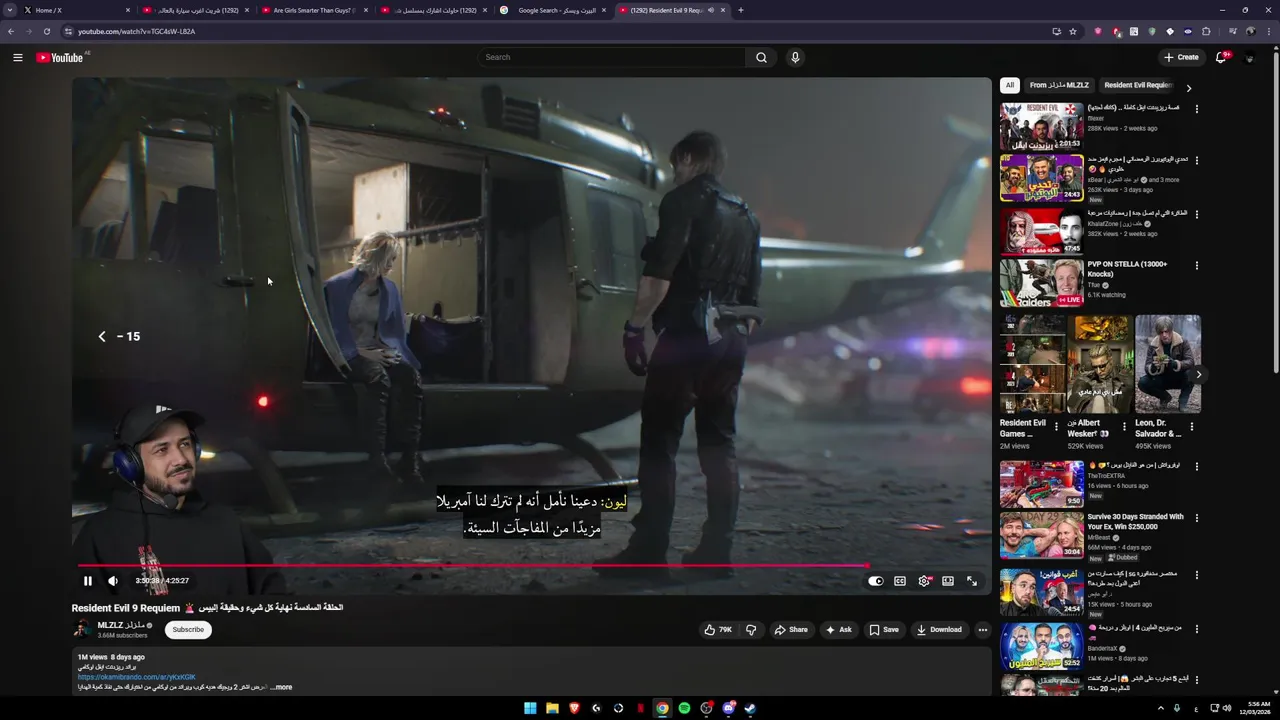Enter full screen mode
Image resolution: width=1280 pixels, height=720 pixels.
[x=972, y=581]
